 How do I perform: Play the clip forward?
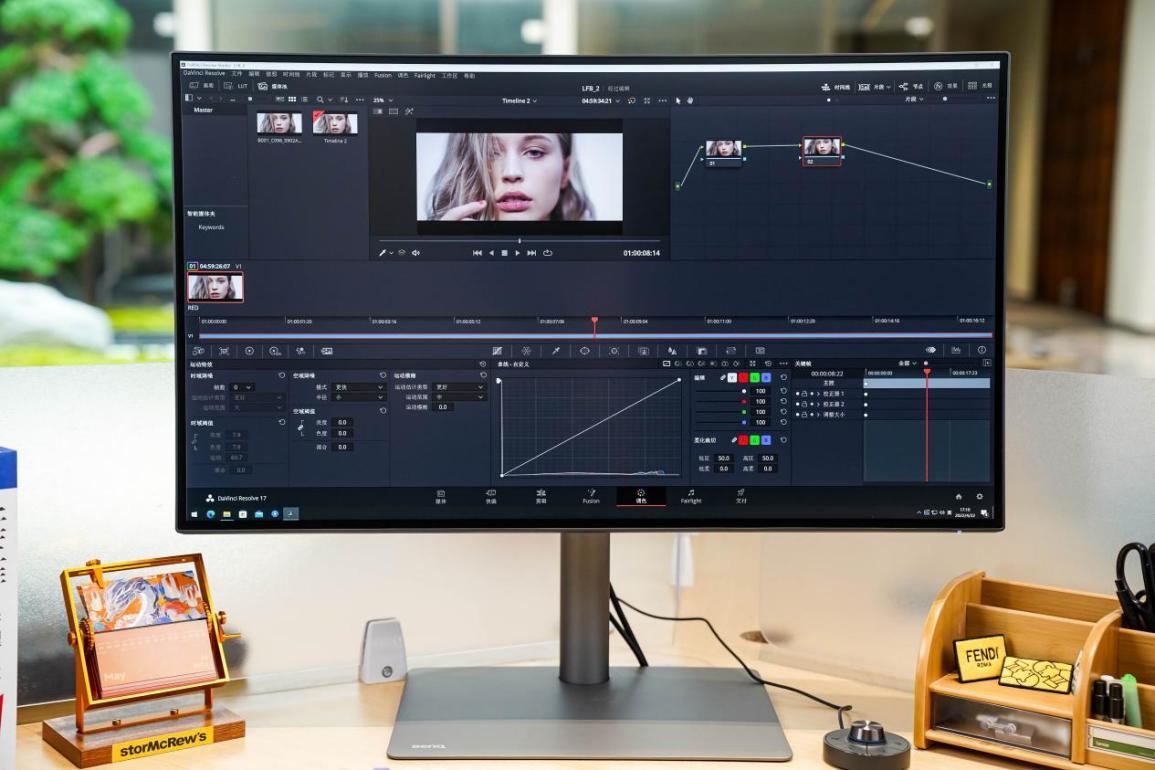coord(518,253)
